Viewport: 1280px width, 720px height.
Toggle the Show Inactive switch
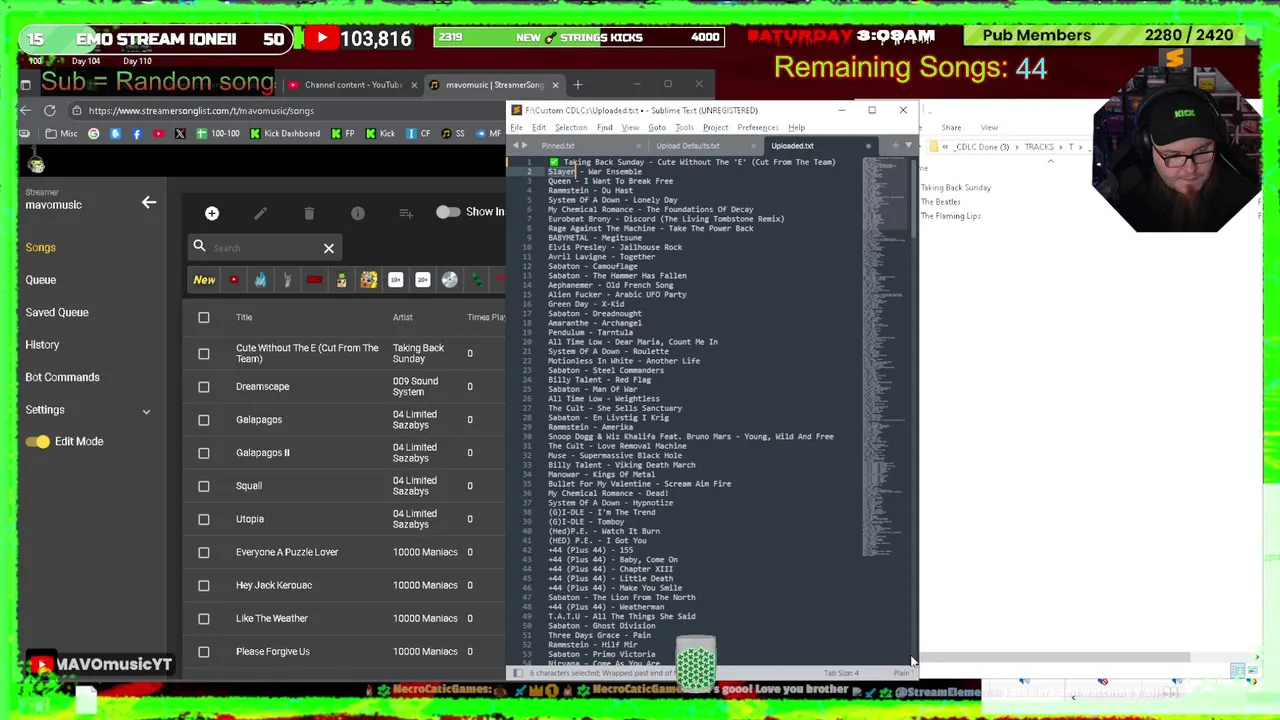click(447, 212)
